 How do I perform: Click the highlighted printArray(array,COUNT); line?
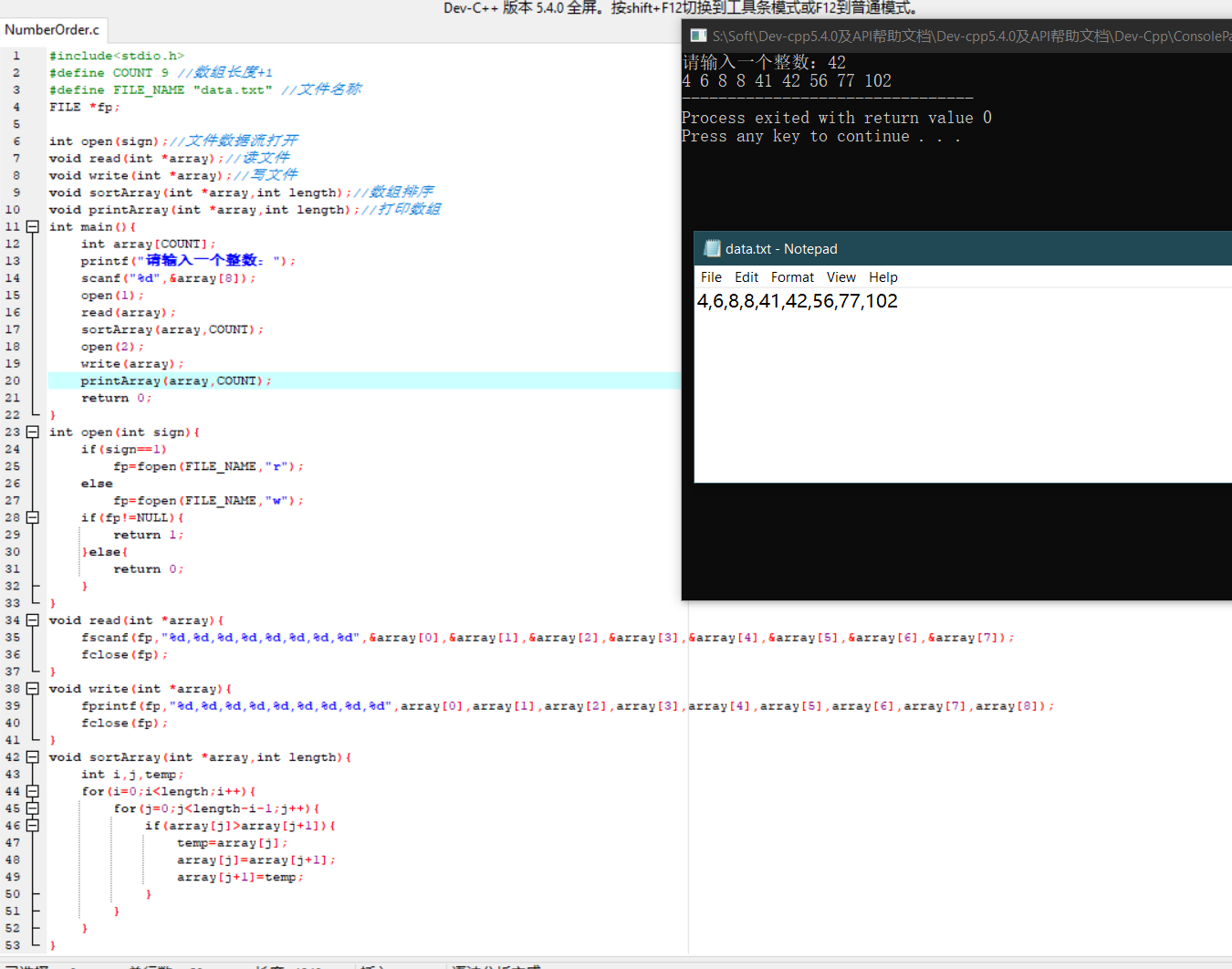(176, 380)
